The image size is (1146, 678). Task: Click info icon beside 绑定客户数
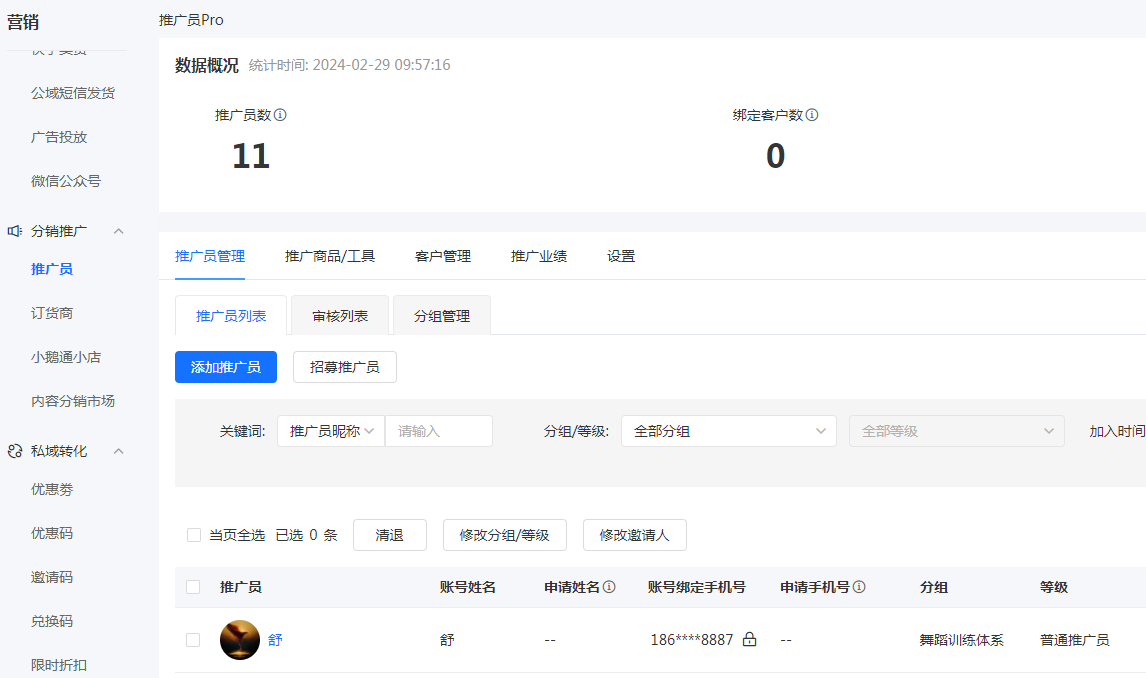pos(812,115)
